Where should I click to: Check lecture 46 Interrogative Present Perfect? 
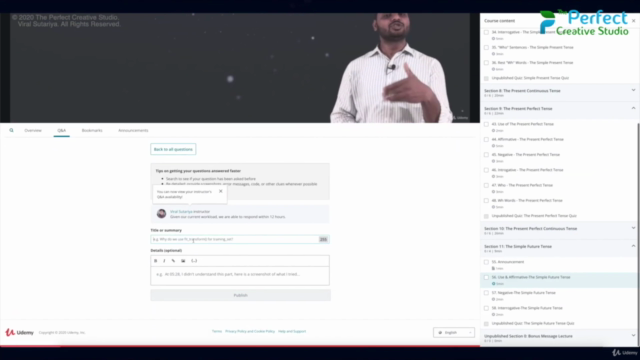click(486, 170)
